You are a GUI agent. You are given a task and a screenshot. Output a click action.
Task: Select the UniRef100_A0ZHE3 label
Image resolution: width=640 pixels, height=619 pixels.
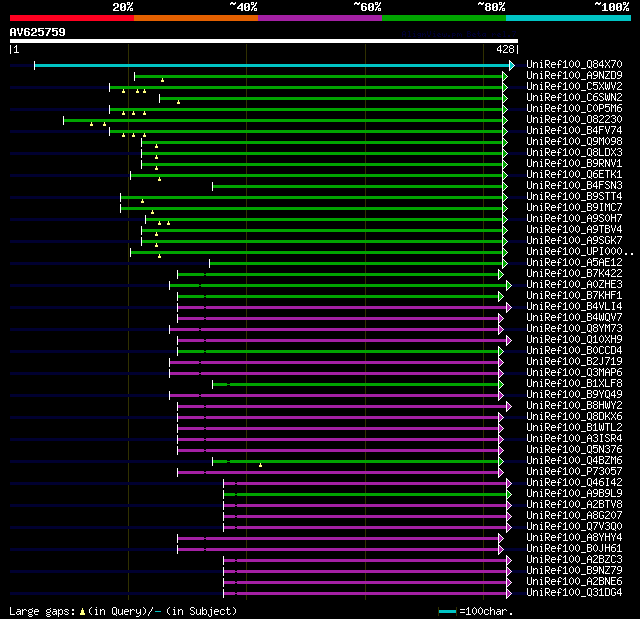[x=574, y=285]
